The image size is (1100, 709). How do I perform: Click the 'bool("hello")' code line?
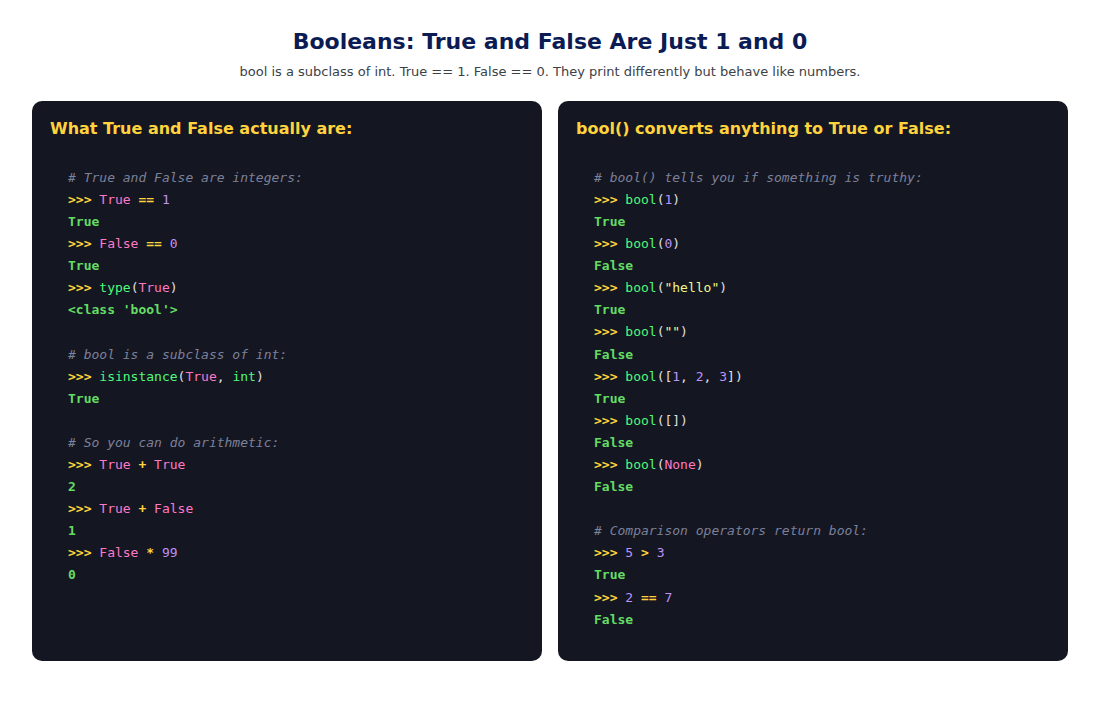660,288
